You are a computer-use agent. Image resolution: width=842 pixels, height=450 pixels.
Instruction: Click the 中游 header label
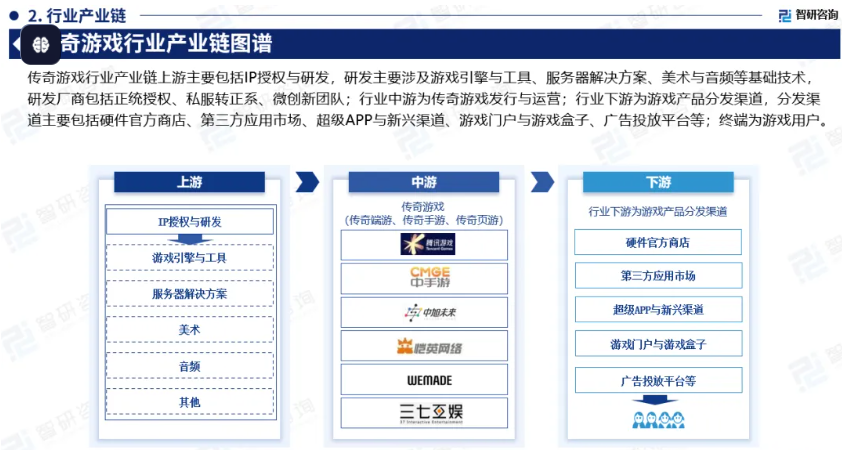pos(424,182)
